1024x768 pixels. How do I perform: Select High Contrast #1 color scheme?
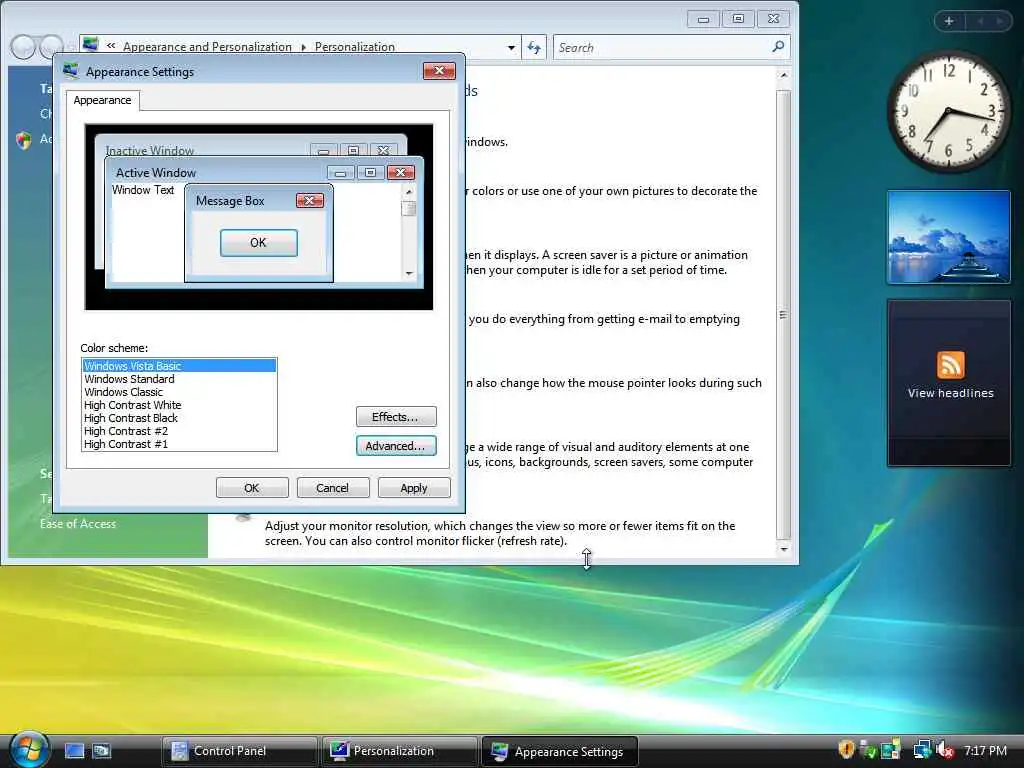[179, 444]
